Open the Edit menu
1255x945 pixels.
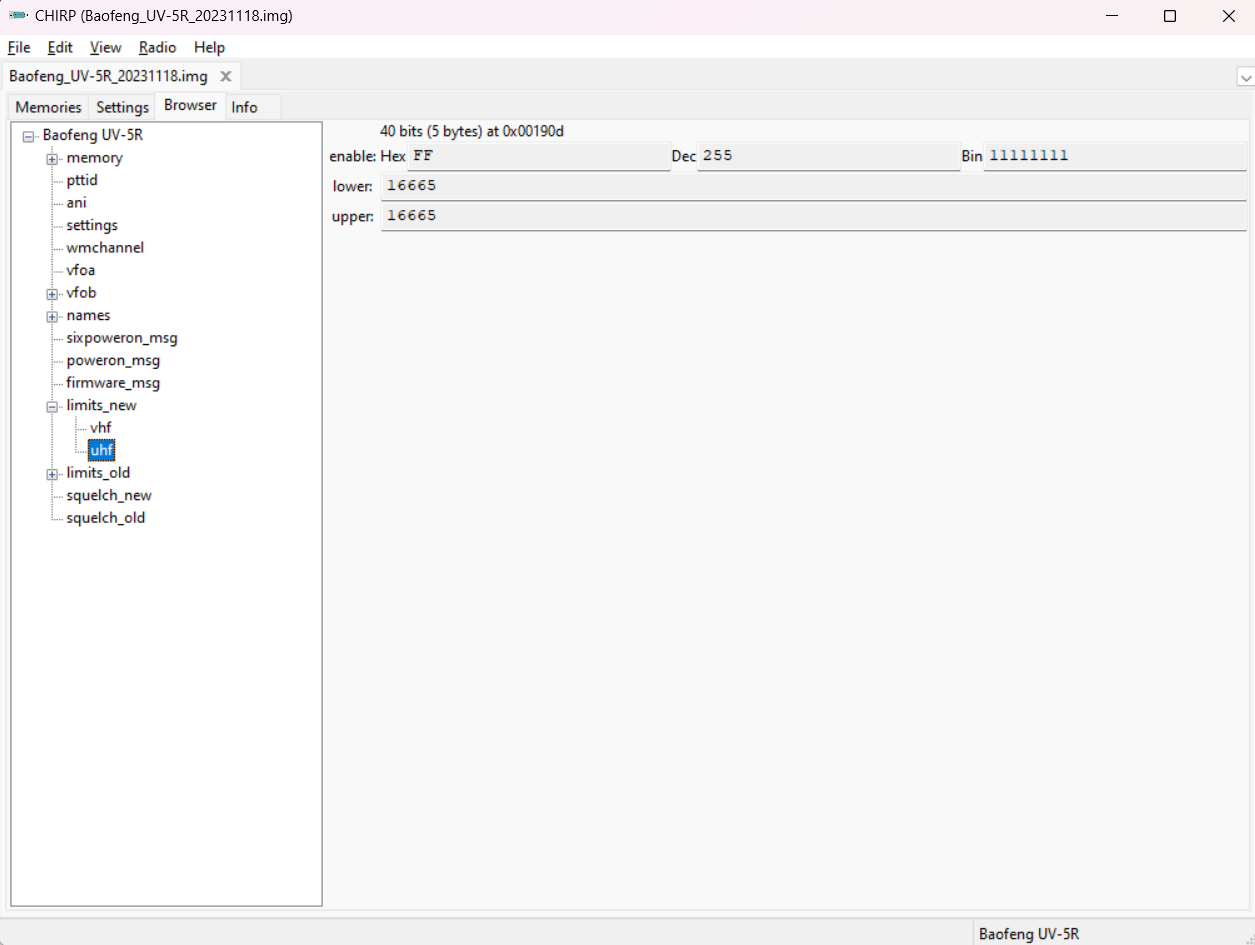tap(60, 47)
